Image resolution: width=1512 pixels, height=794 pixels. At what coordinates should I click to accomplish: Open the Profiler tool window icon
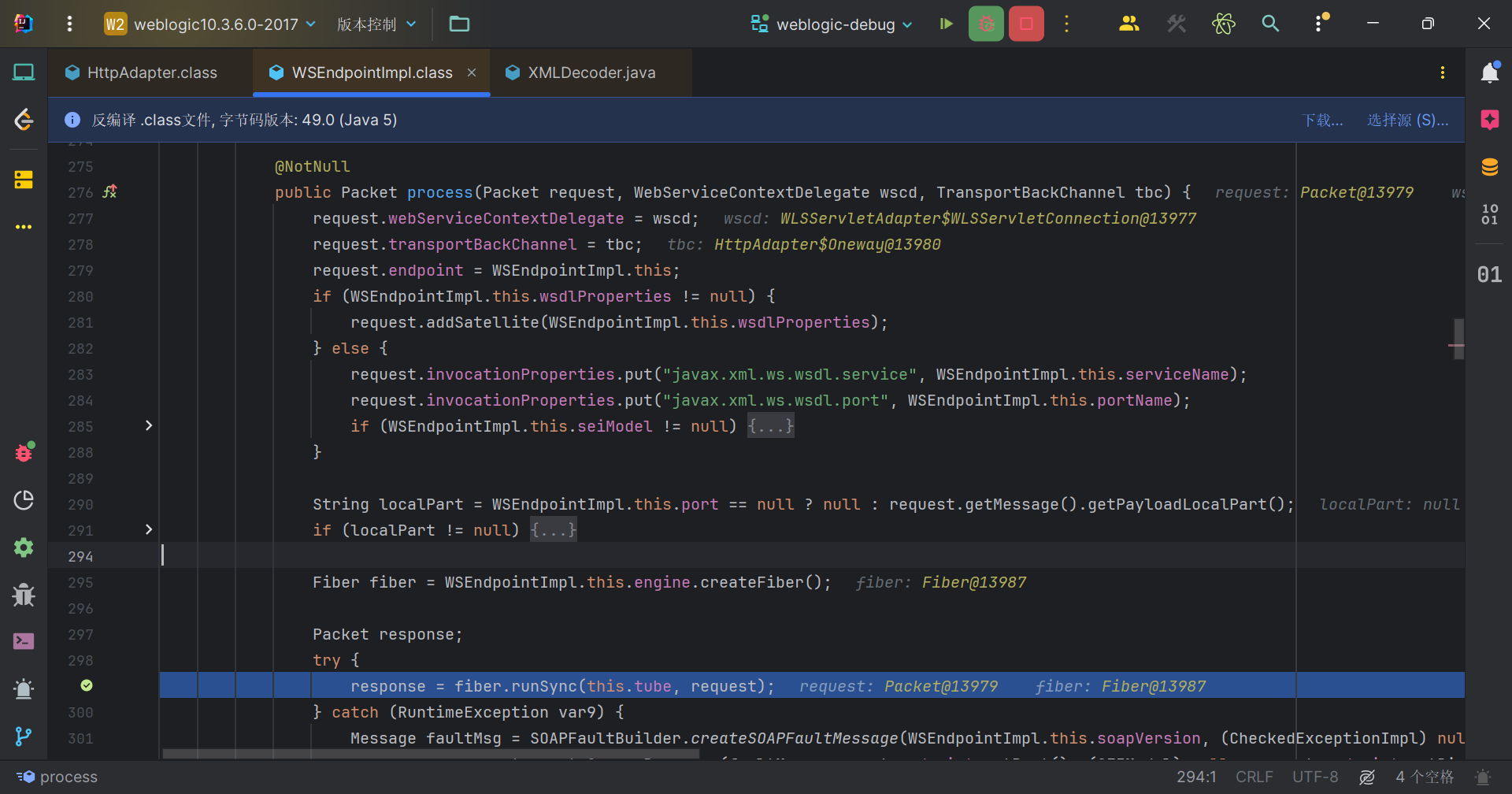tap(24, 499)
